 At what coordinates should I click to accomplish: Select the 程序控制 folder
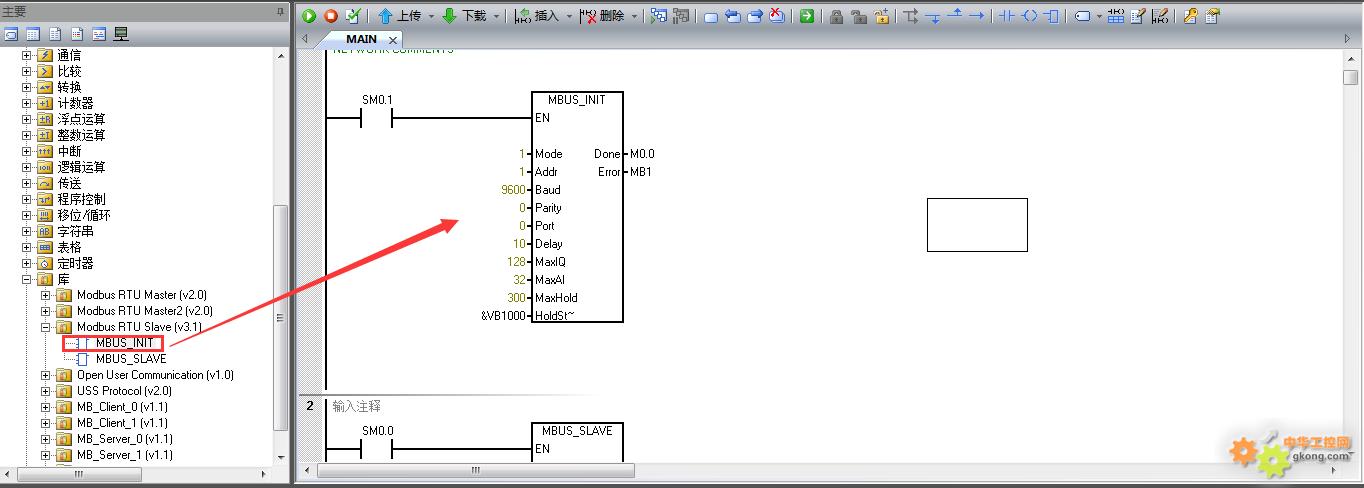click(81, 199)
